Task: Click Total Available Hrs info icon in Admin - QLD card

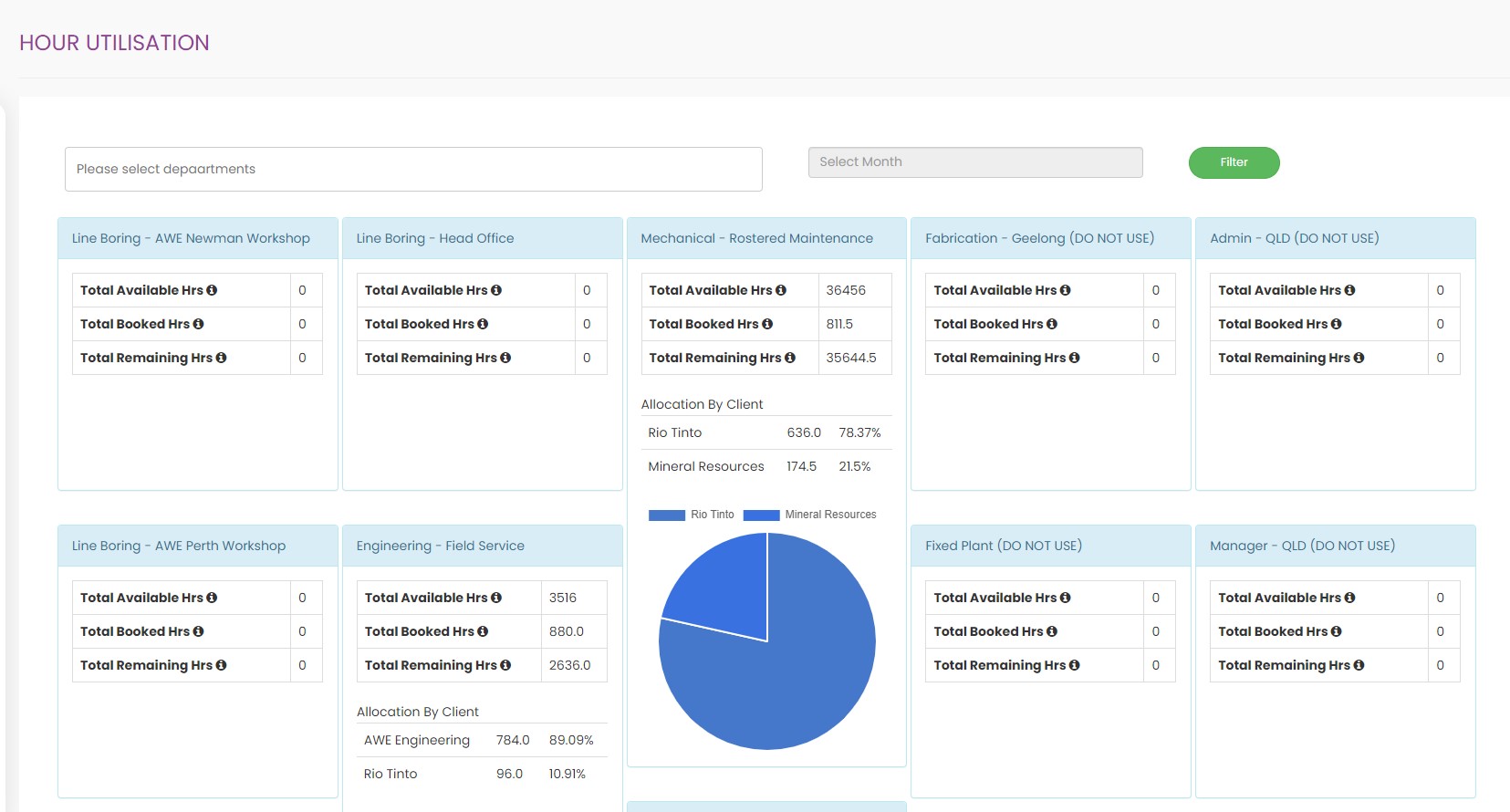Action: tap(1350, 290)
